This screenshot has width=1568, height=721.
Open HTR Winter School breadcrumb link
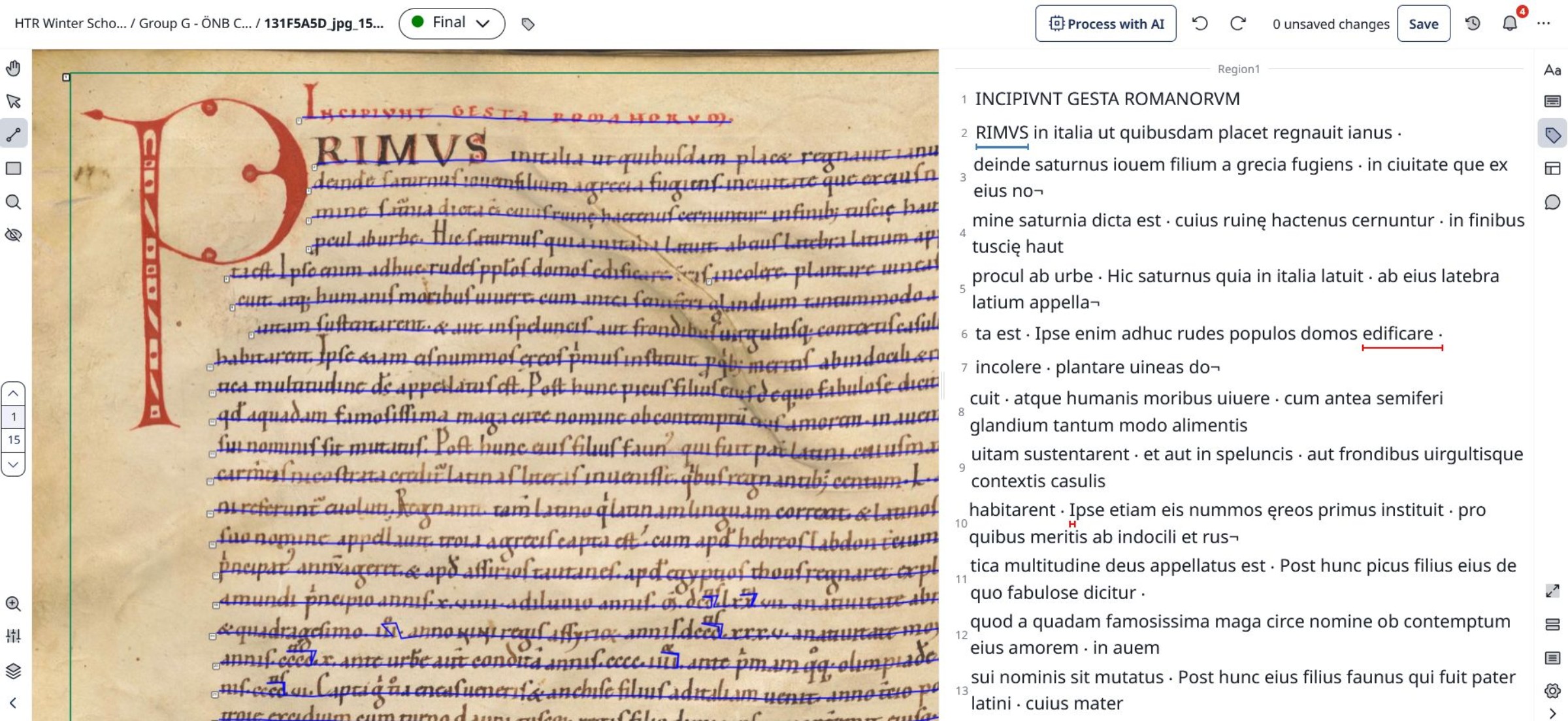(71, 24)
